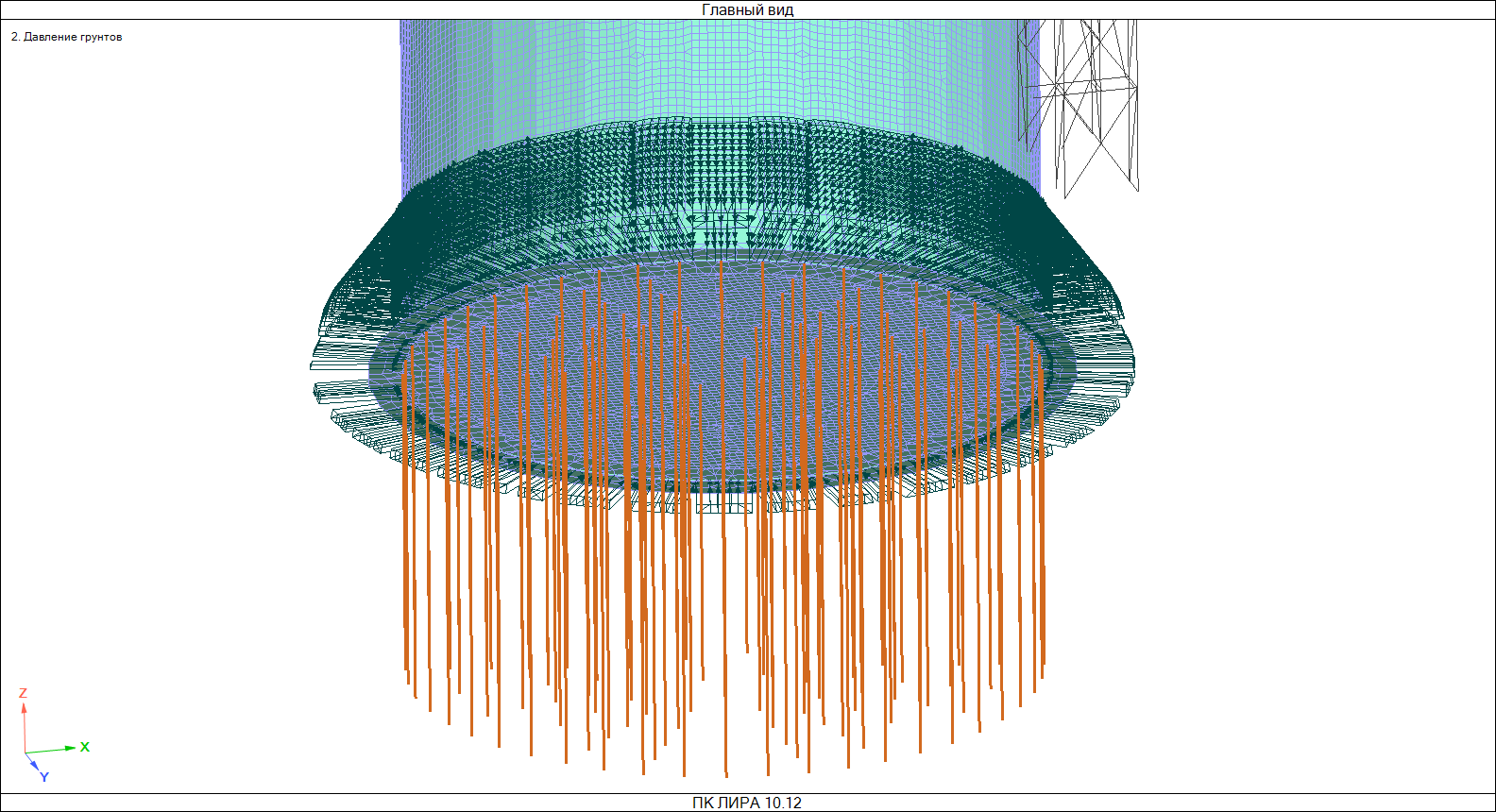1496x812 pixels.
Task: Pick the leftmost orange pile
Action: (x=405, y=519)
